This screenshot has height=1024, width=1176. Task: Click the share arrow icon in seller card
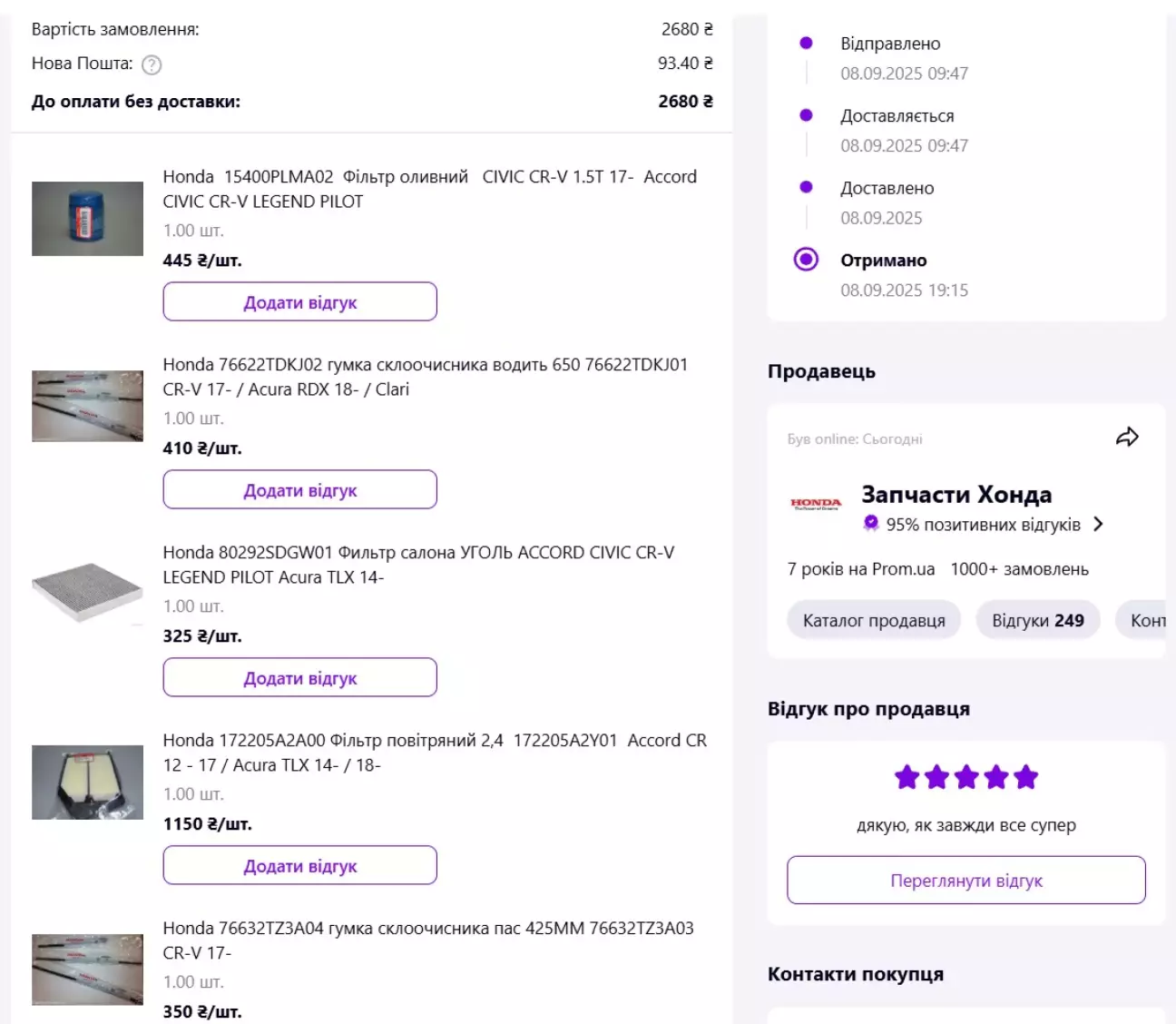point(1127,438)
